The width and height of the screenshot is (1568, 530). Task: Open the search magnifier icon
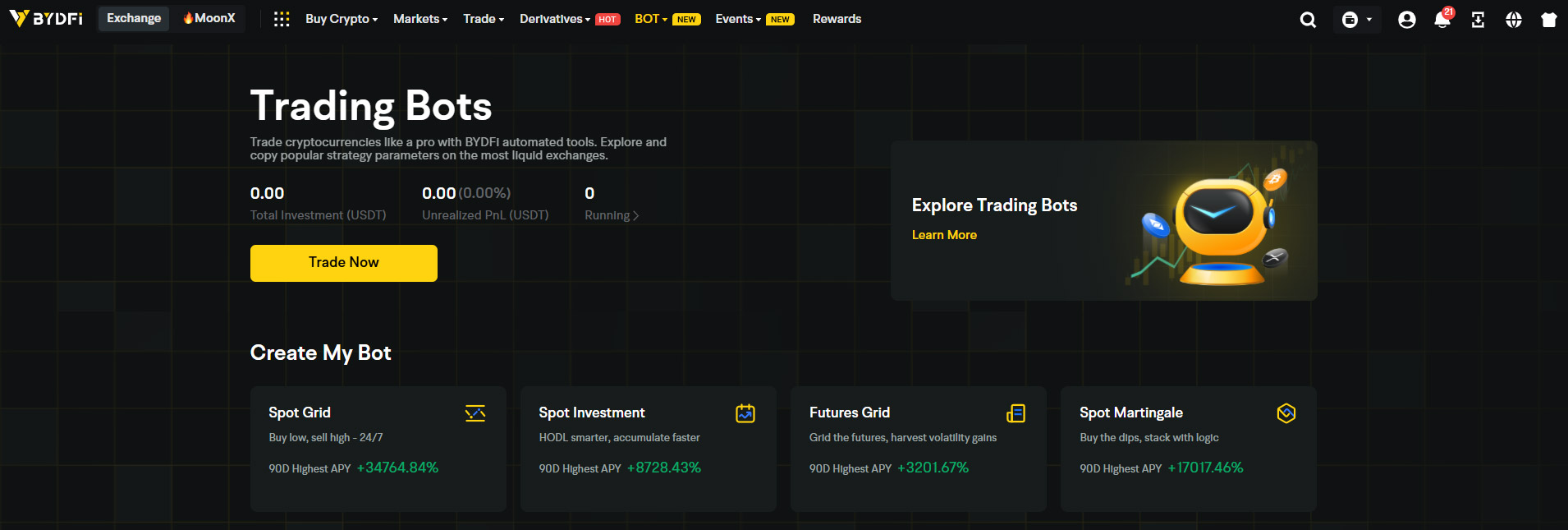(1308, 20)
